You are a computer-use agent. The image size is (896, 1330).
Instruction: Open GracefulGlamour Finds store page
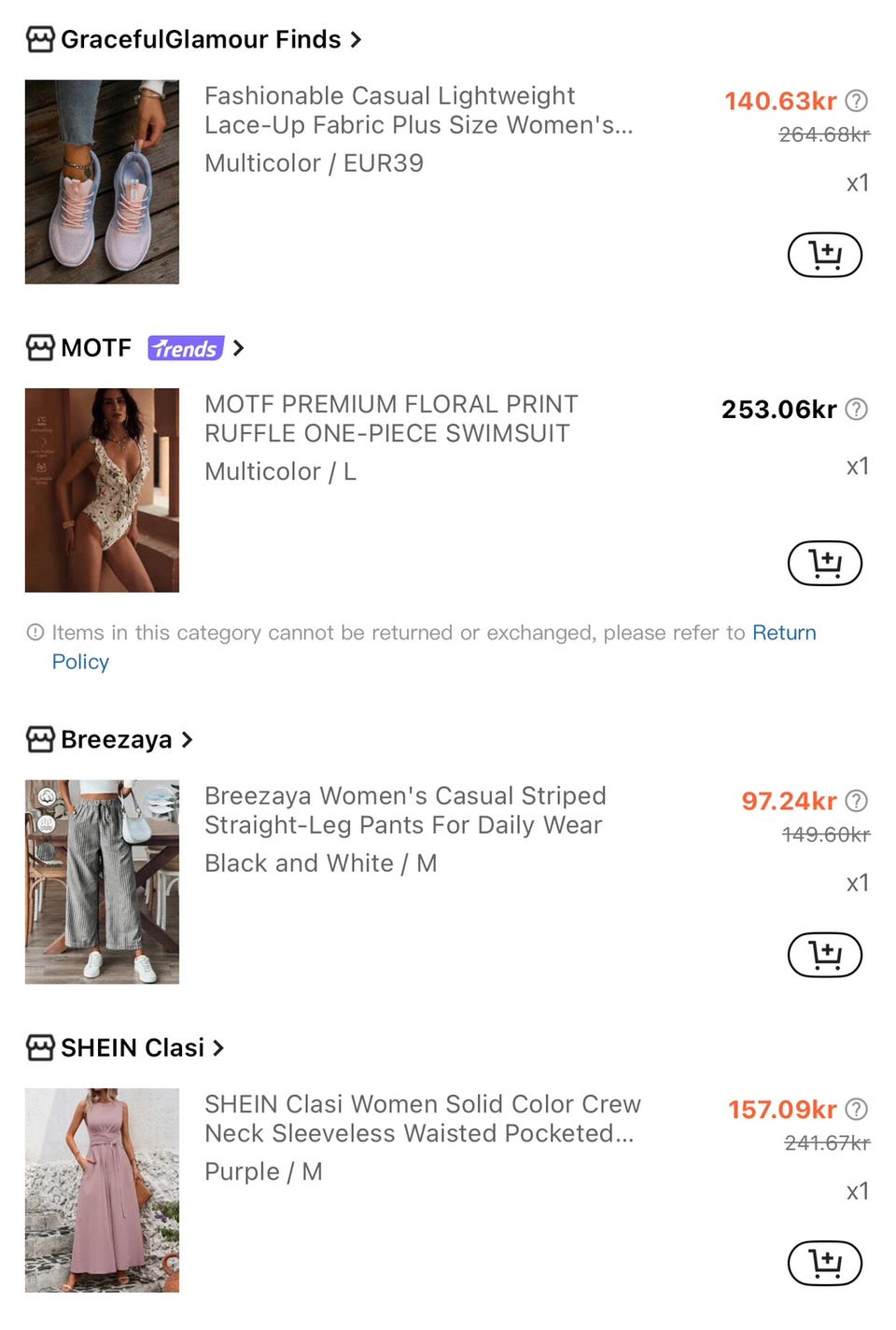pyautogui.click(x=193, y=39)
